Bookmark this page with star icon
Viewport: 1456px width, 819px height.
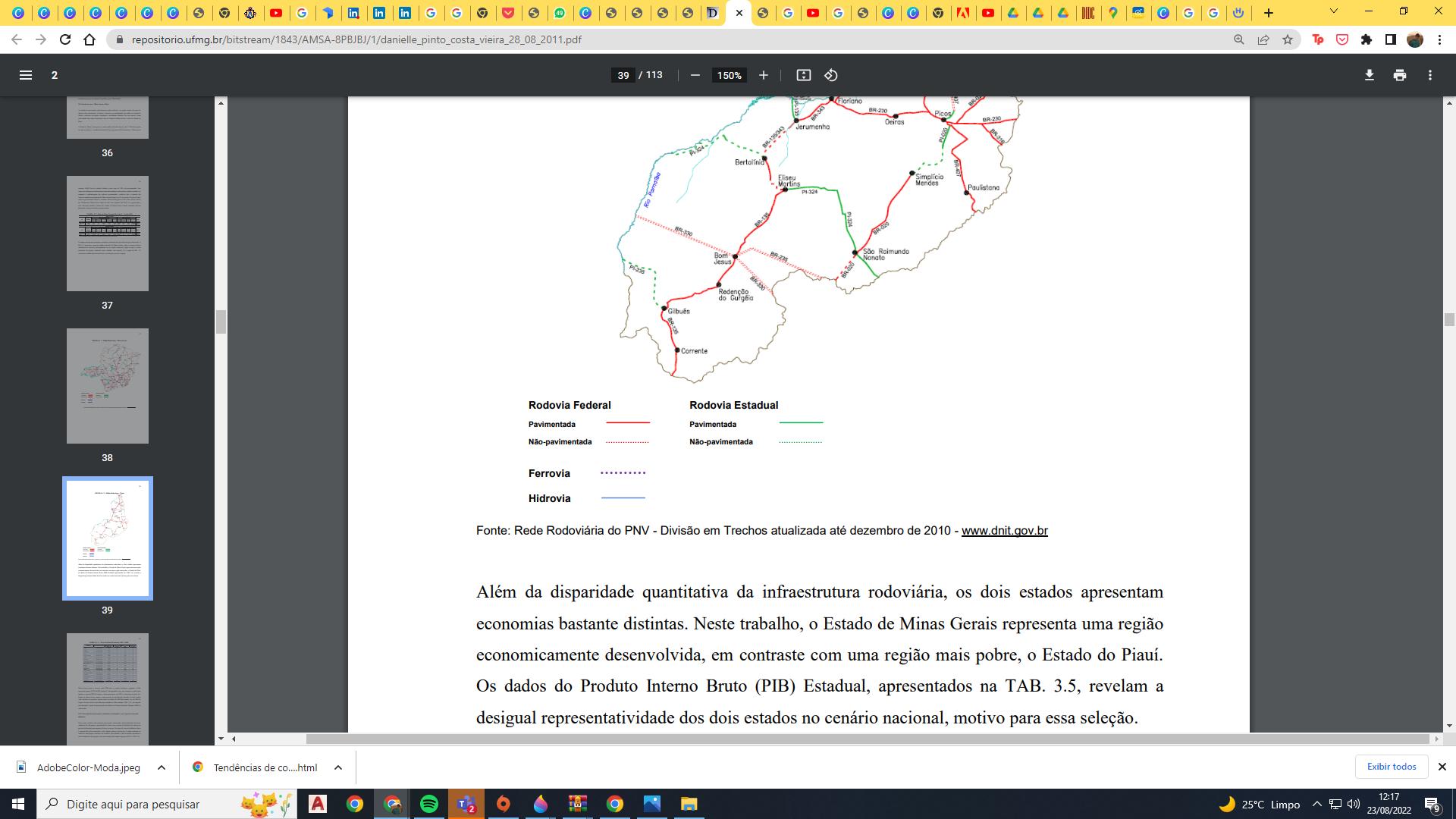point(1288,39)
